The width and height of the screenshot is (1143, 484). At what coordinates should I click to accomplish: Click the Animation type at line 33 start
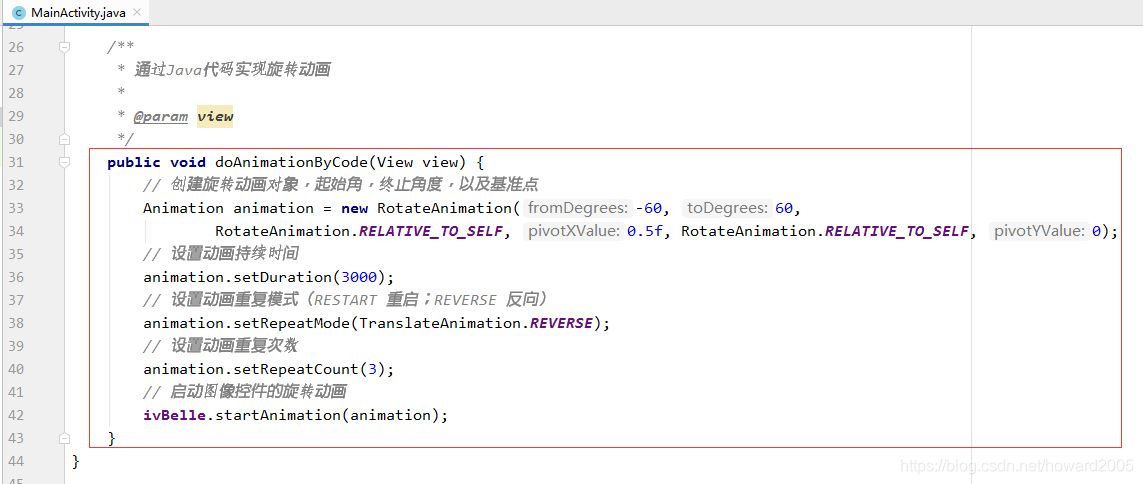(183, 208)
